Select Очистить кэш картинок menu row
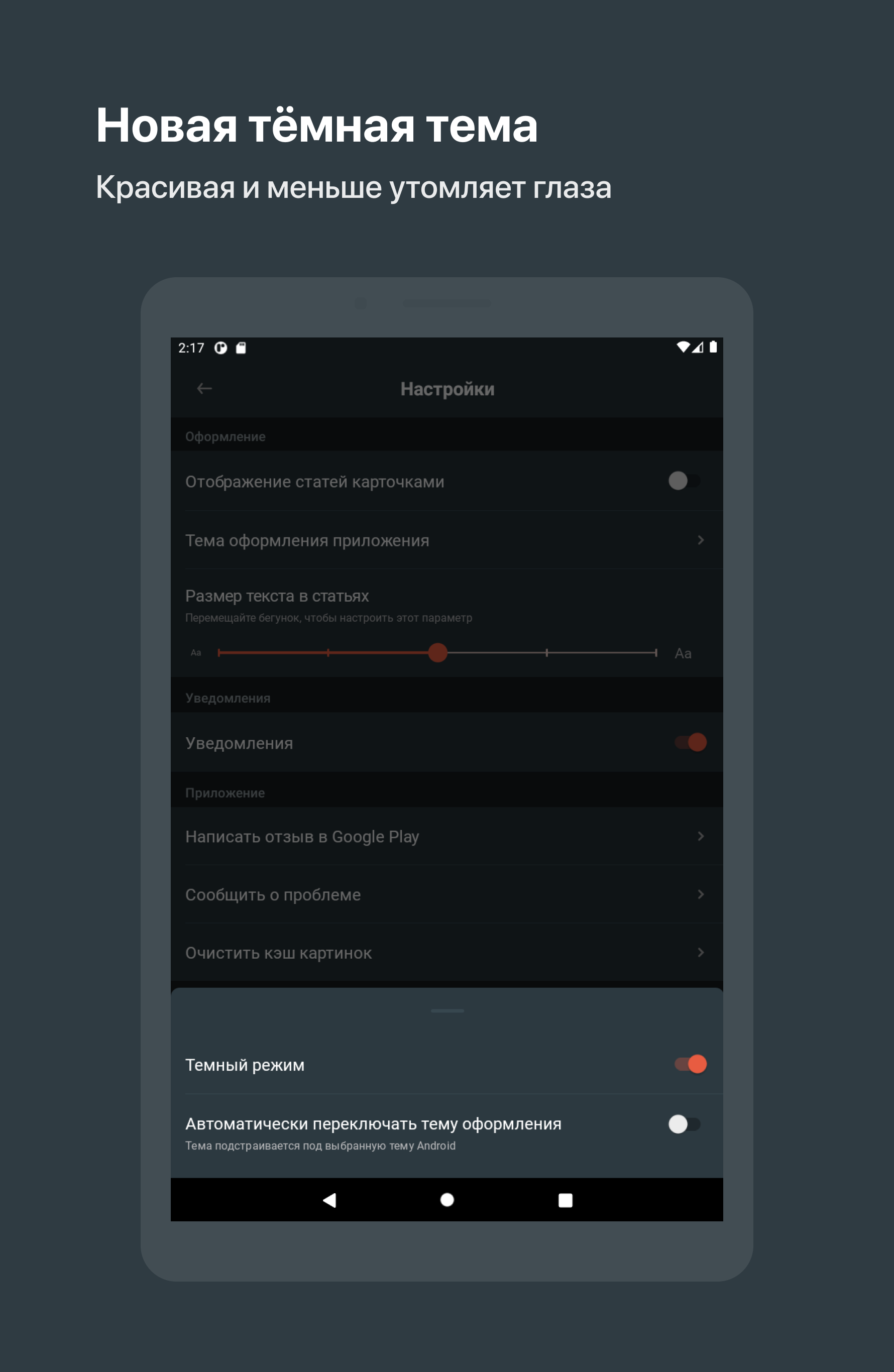Viewport: 894px width, 1372px height. [446, 952]
